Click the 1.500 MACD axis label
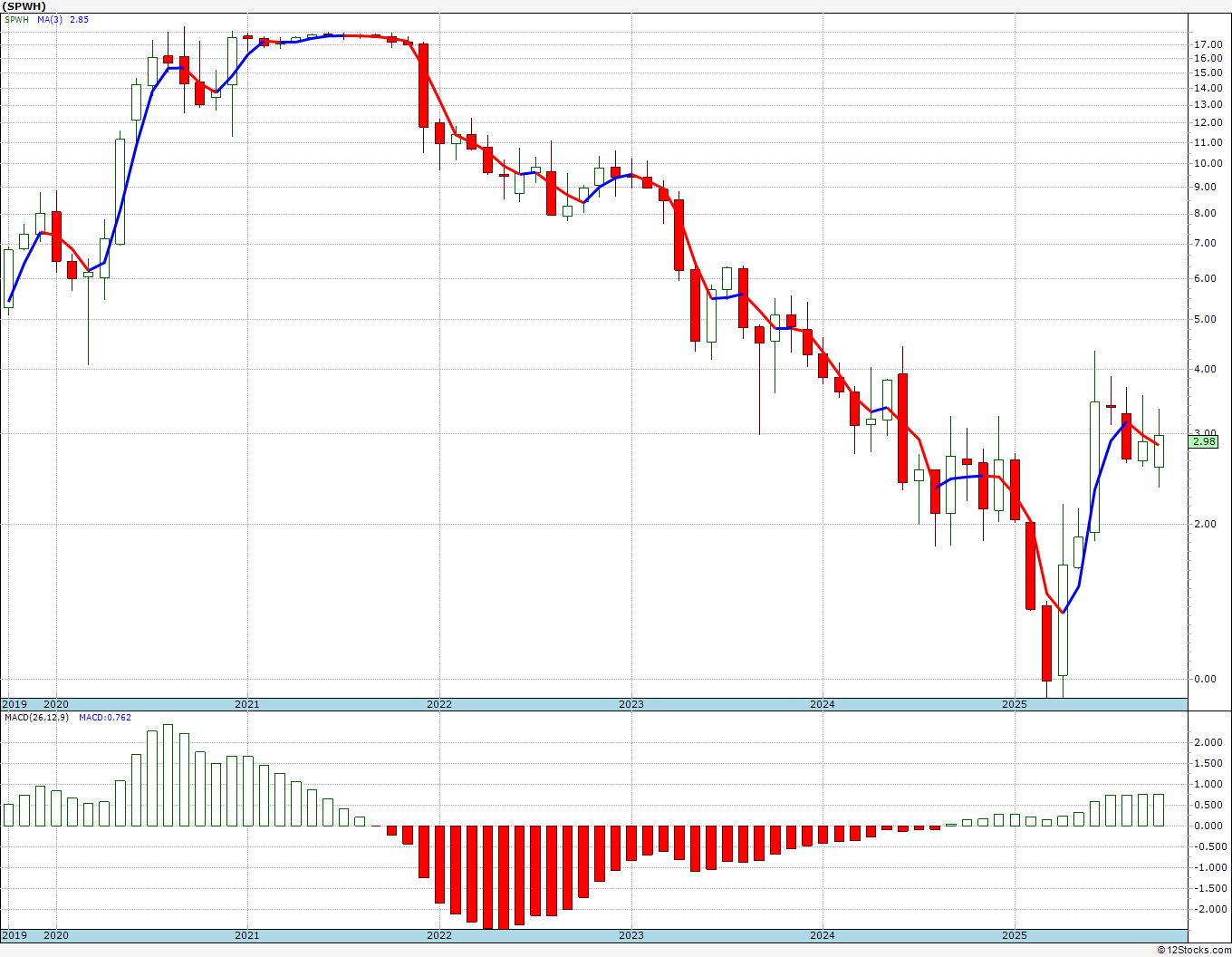The image size is (1232, 957). 1208,763
